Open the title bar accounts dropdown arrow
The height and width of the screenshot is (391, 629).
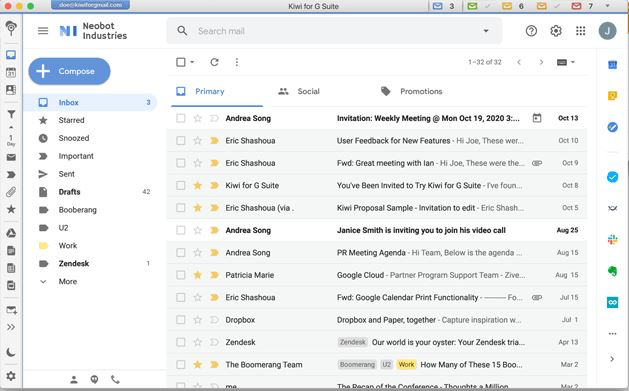coord(607,6)
